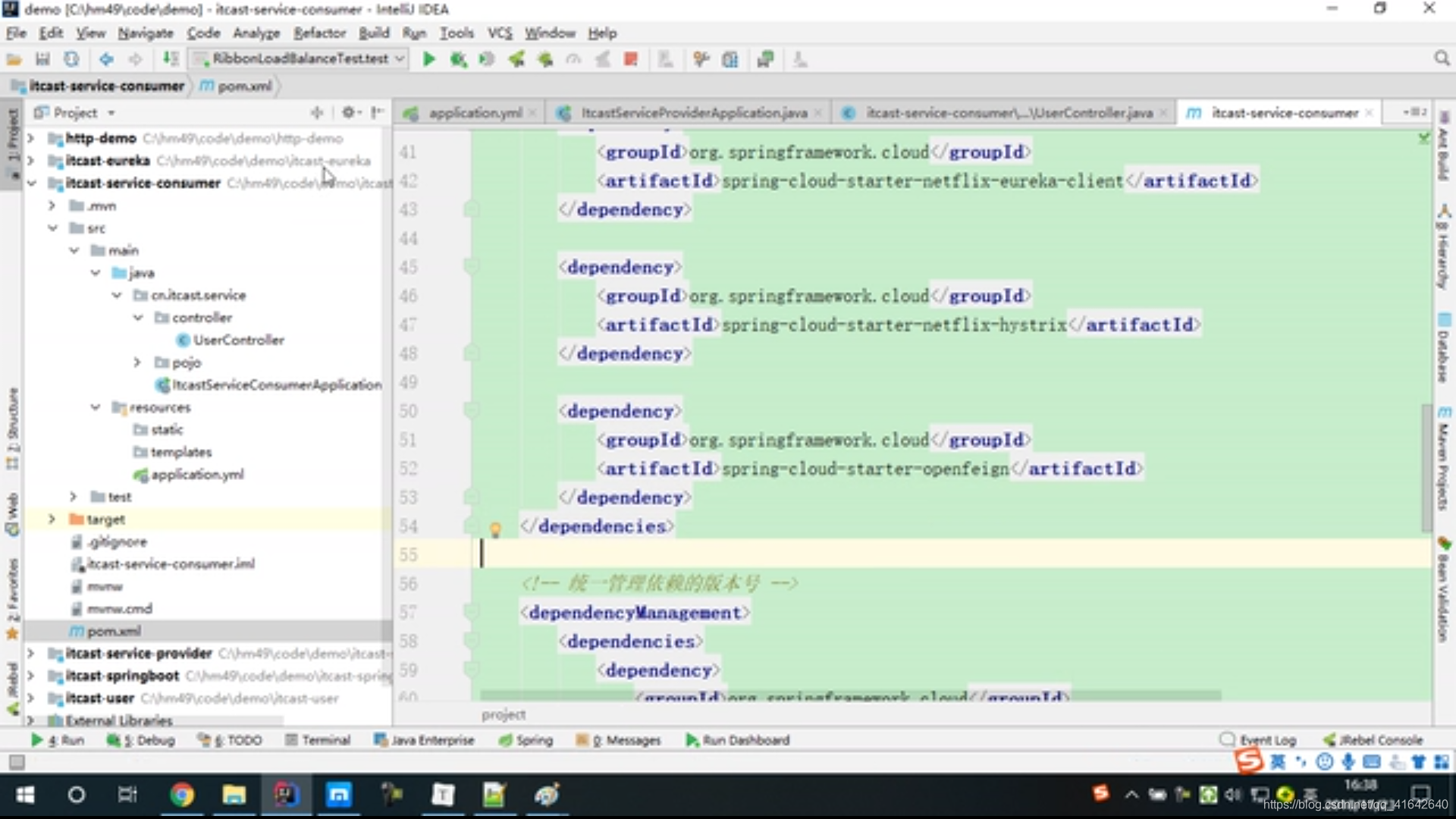Click pom.xml in the navigation breadcrumb
The width and height of the screenshot is (1456, 819).
point(237,86)
